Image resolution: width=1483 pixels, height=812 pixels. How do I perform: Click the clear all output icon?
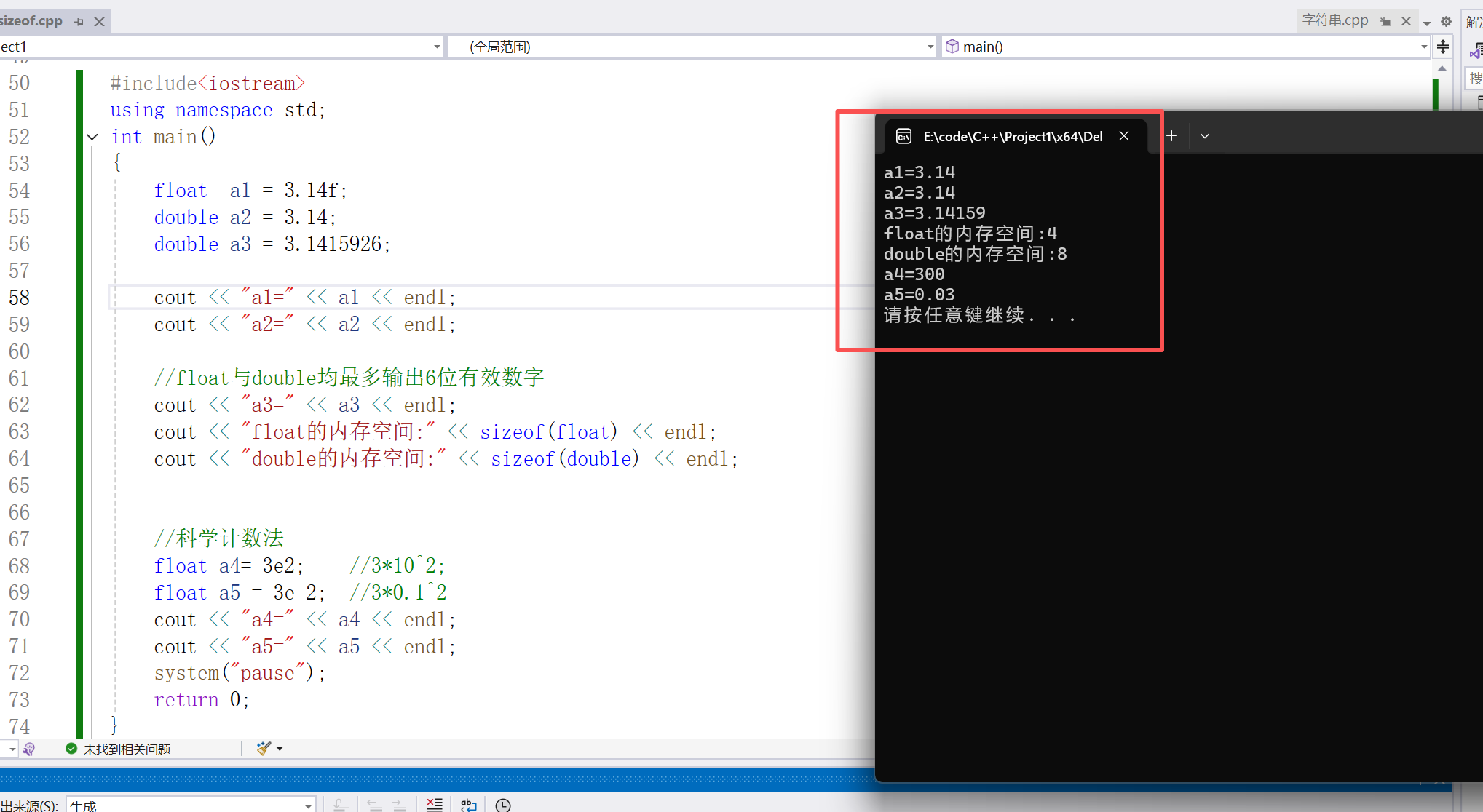[435, 804]
